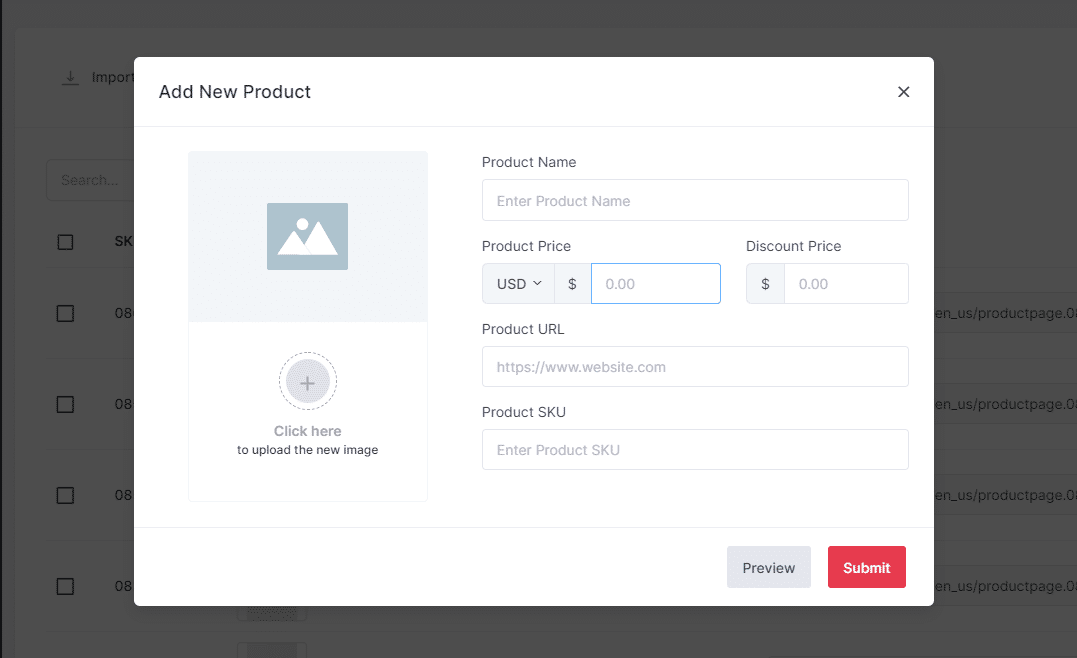Focus the Product Name input field
This screenshot has width=1077, height=658.
[x=694, y=200]
